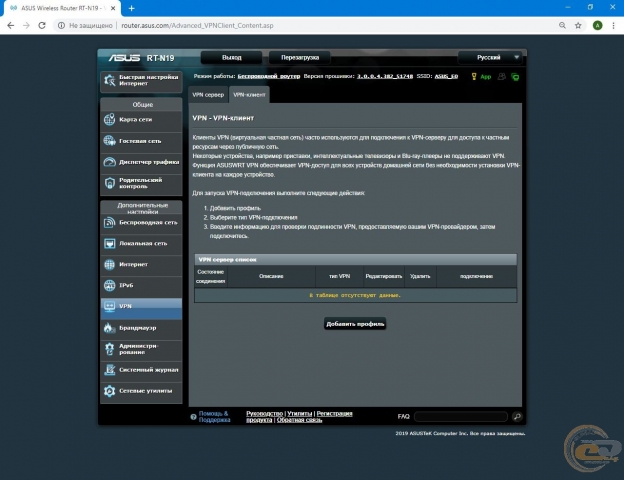Click the FAQ search magnifier icon
The image size is (624, 480).
517,416
